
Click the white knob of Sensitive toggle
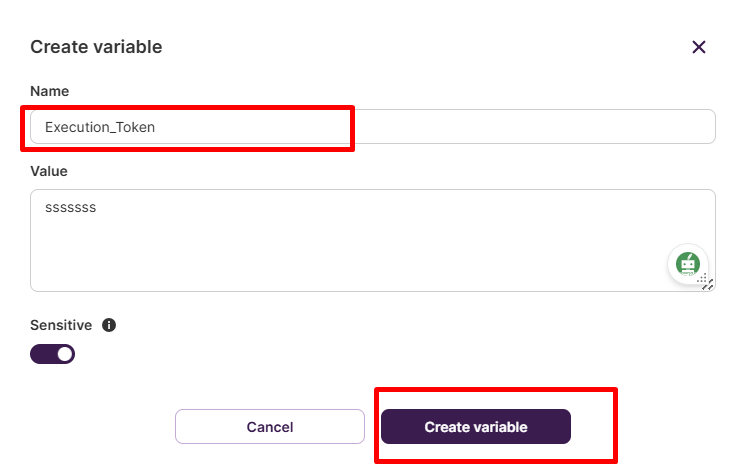point(64,353)
